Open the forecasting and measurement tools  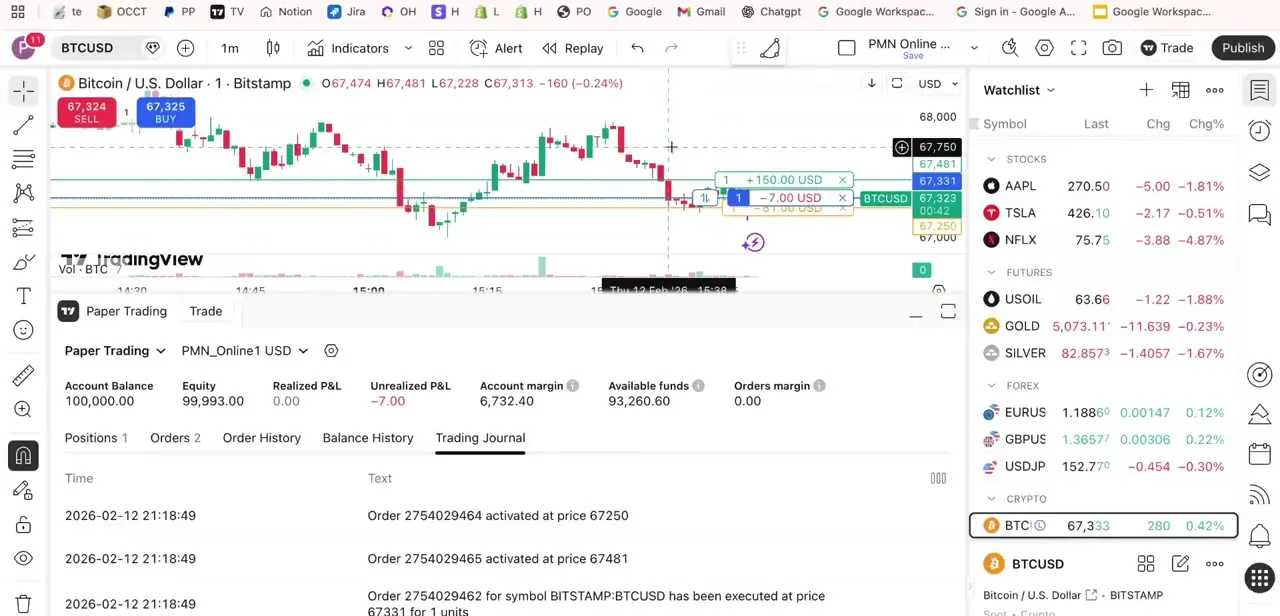pyautogui.click(x=23, y=228)
